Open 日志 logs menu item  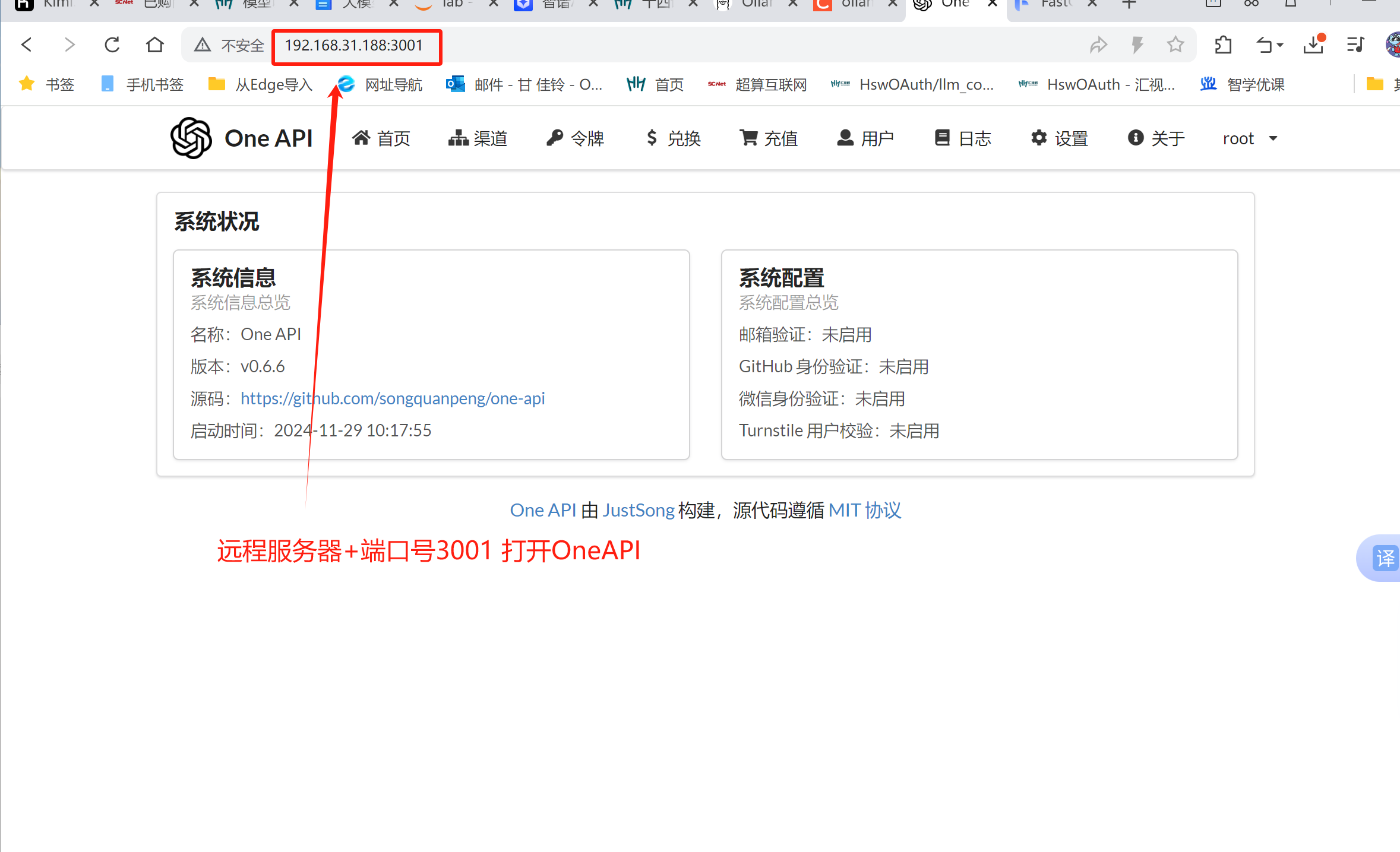[x=963, y=138]
